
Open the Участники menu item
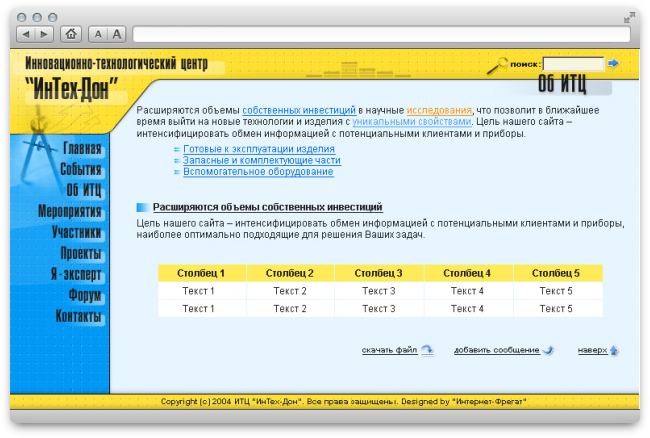[77, 232]
